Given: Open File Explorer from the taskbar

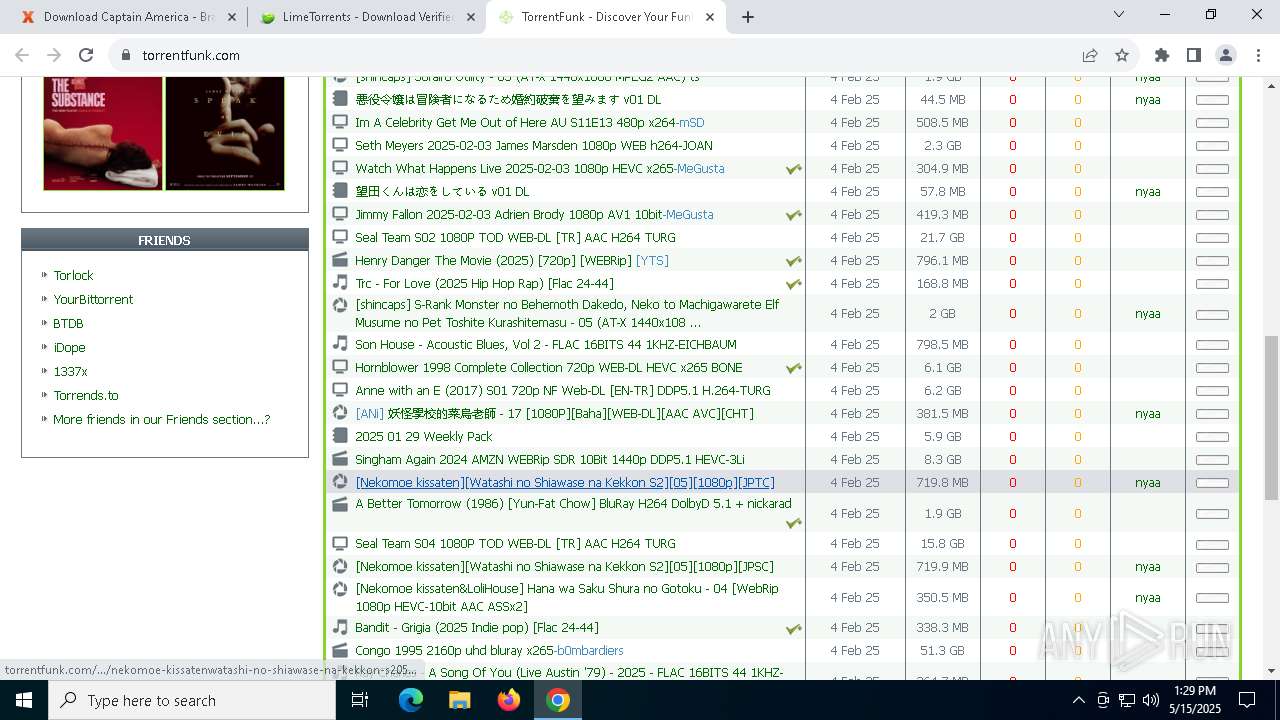Looking at the screenshot, I should 459,700.
